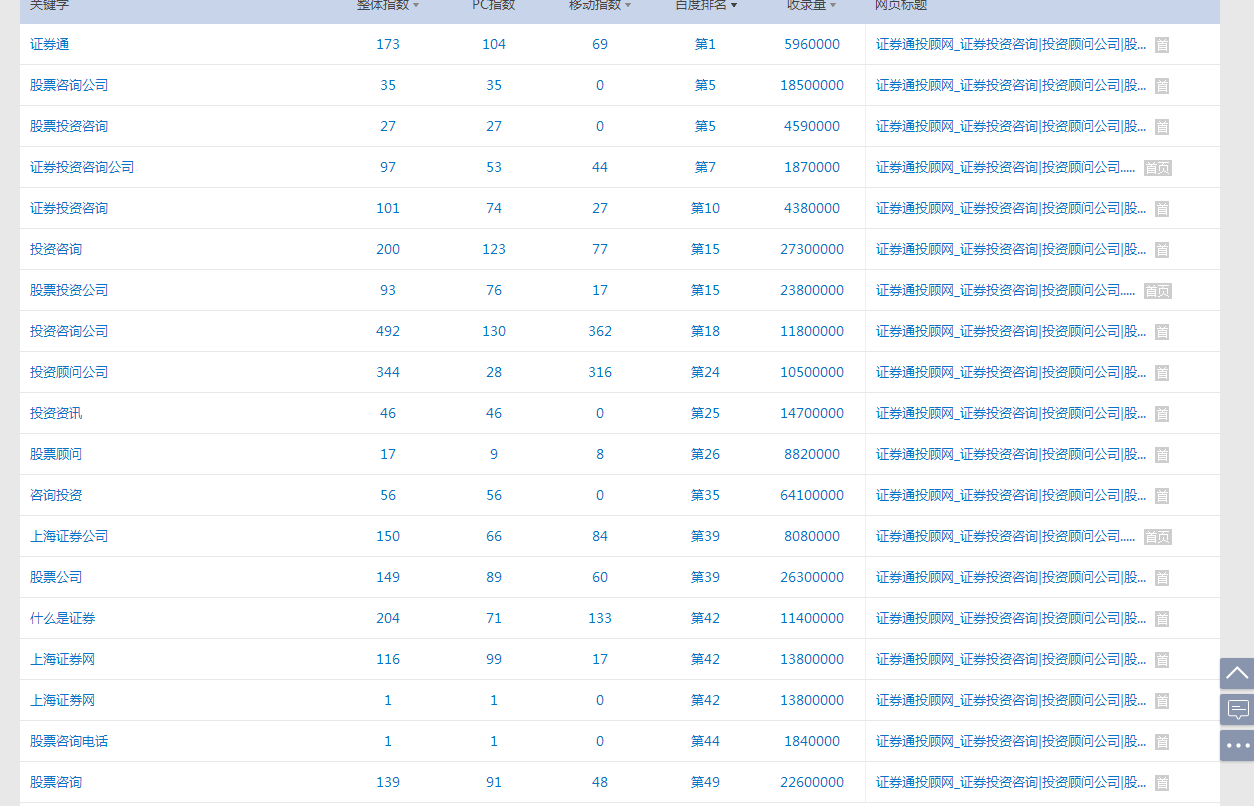
Task: Click the 首 badge in the 股票咨询电话 row
Action: tap(1161, 742)
